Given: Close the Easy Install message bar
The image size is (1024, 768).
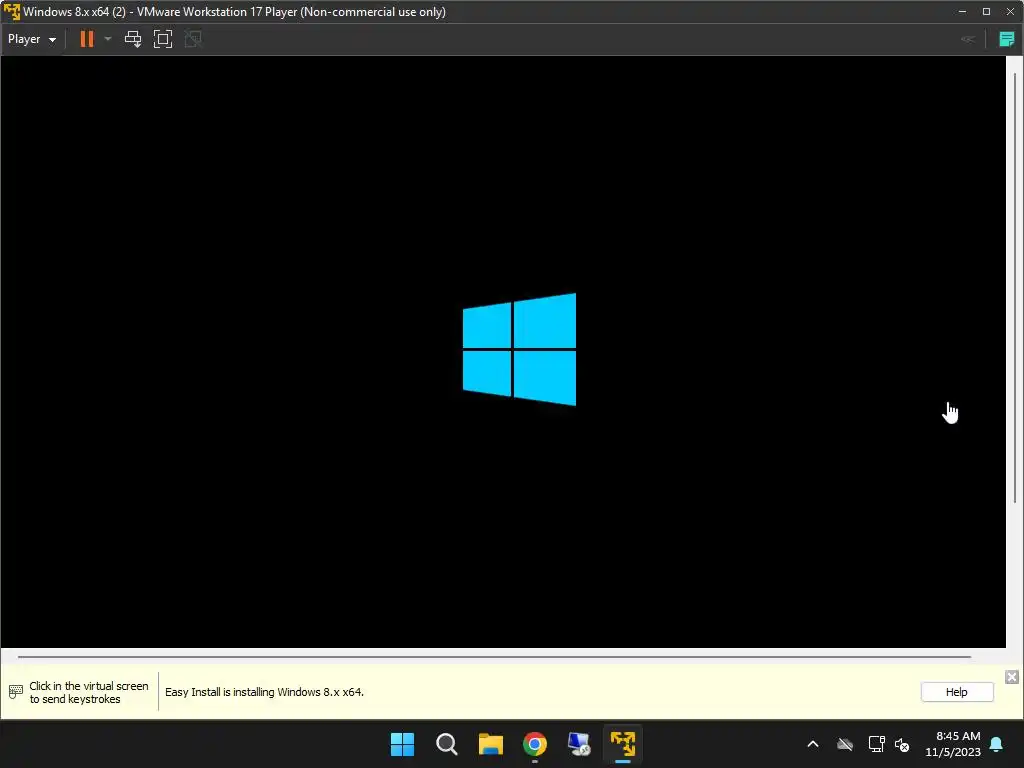Looking at the screenshot, I should tap(1012, 677).
